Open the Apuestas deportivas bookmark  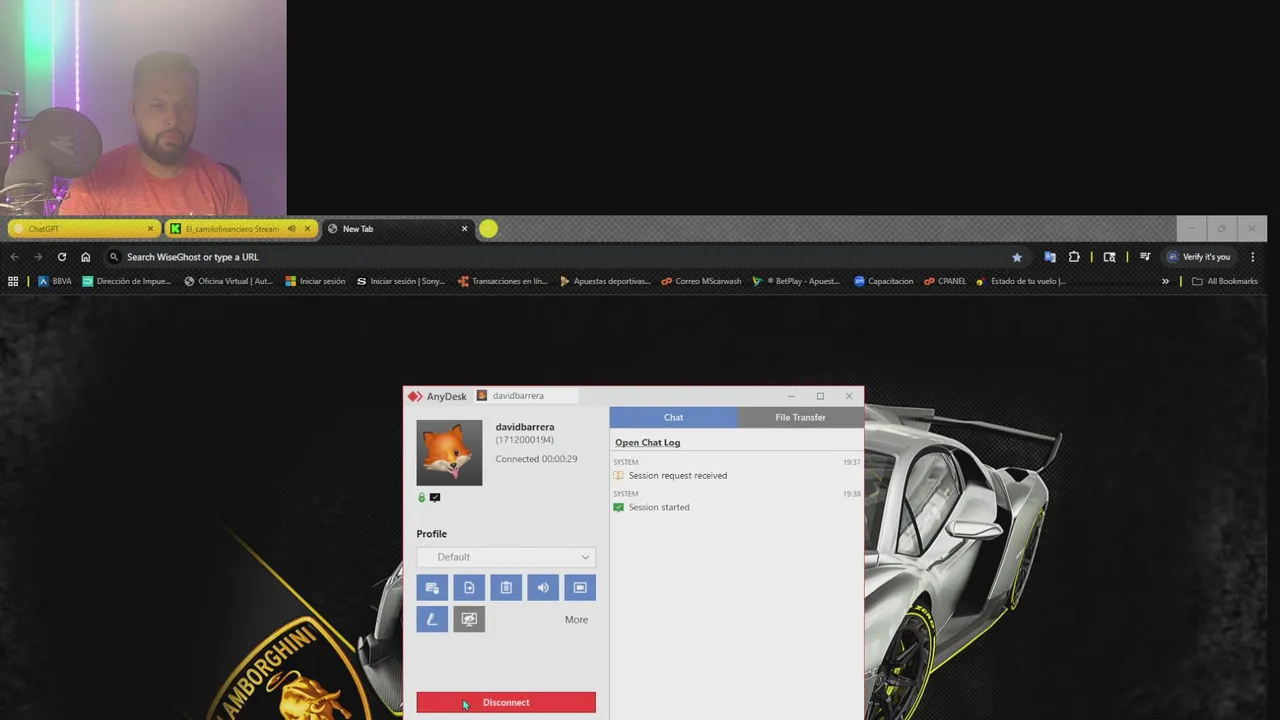tap(605, 281)
